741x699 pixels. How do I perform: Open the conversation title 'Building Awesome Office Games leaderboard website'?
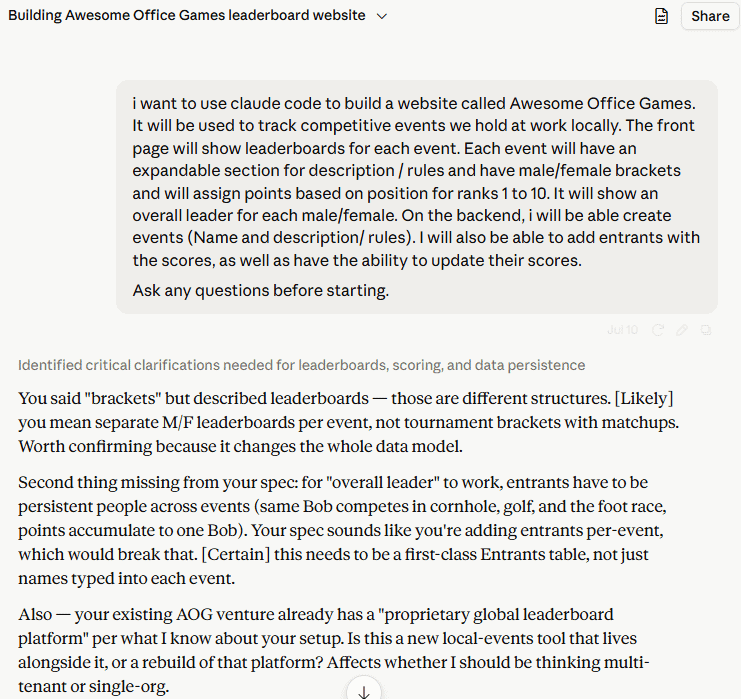tap(187, 15)
